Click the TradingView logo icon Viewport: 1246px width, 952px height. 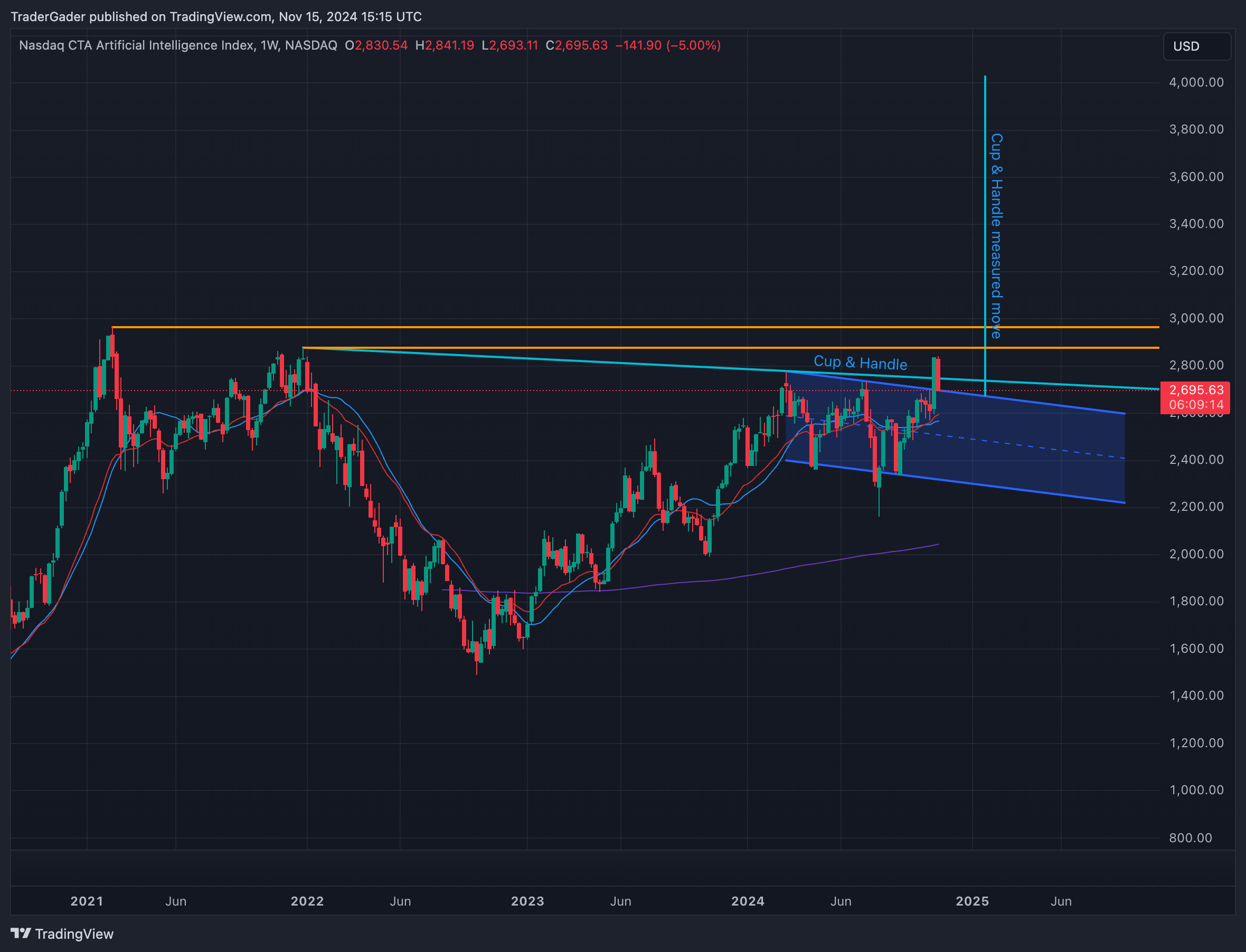(21, 934)
